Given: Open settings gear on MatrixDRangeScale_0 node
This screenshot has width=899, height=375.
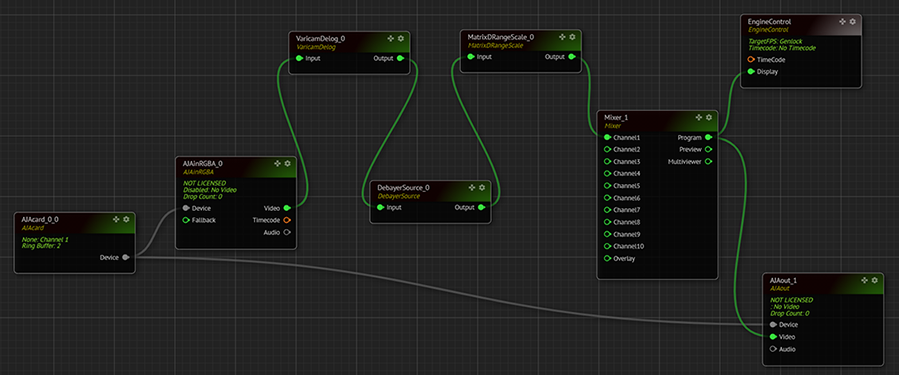Looking at the screenshot, I should click(572, 37).
